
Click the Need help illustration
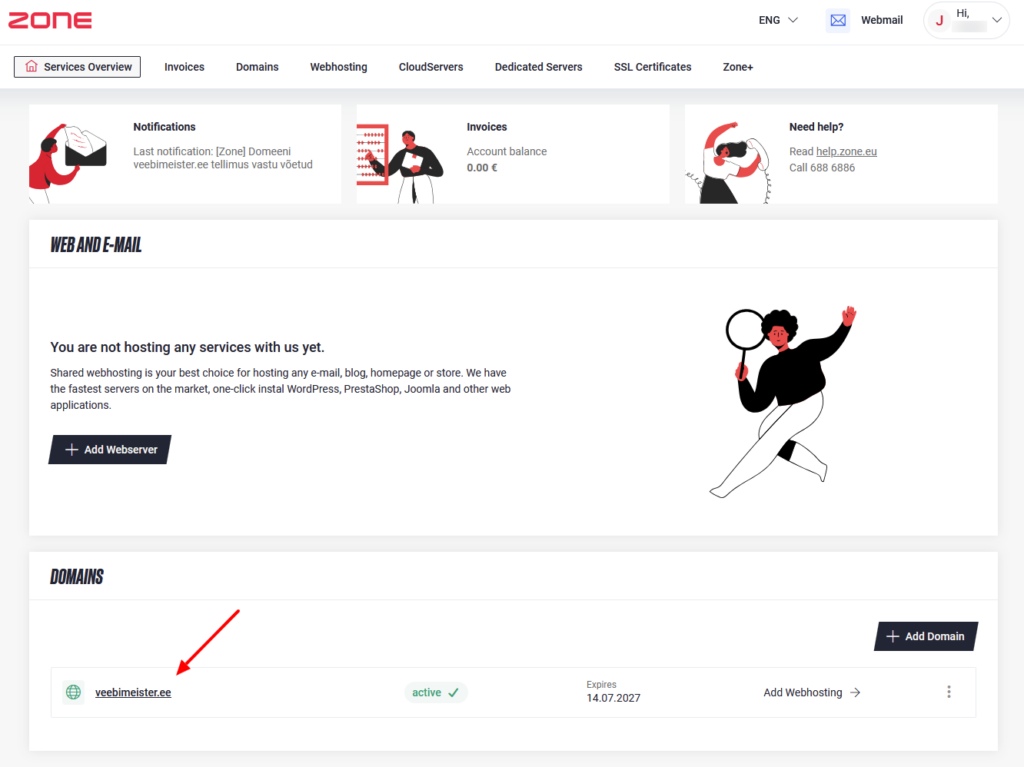pos(730,160)
